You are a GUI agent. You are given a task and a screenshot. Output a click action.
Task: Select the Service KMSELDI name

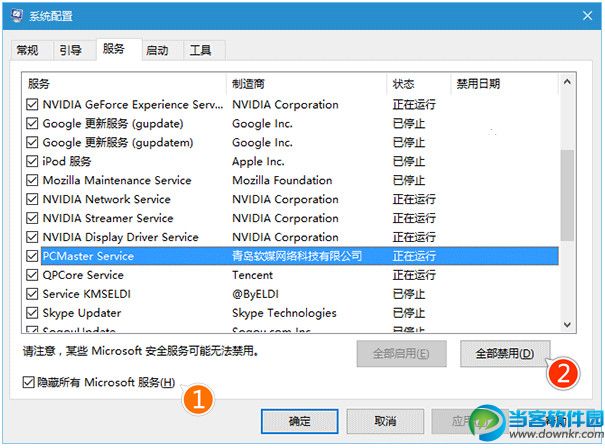[x=86, y=294]
